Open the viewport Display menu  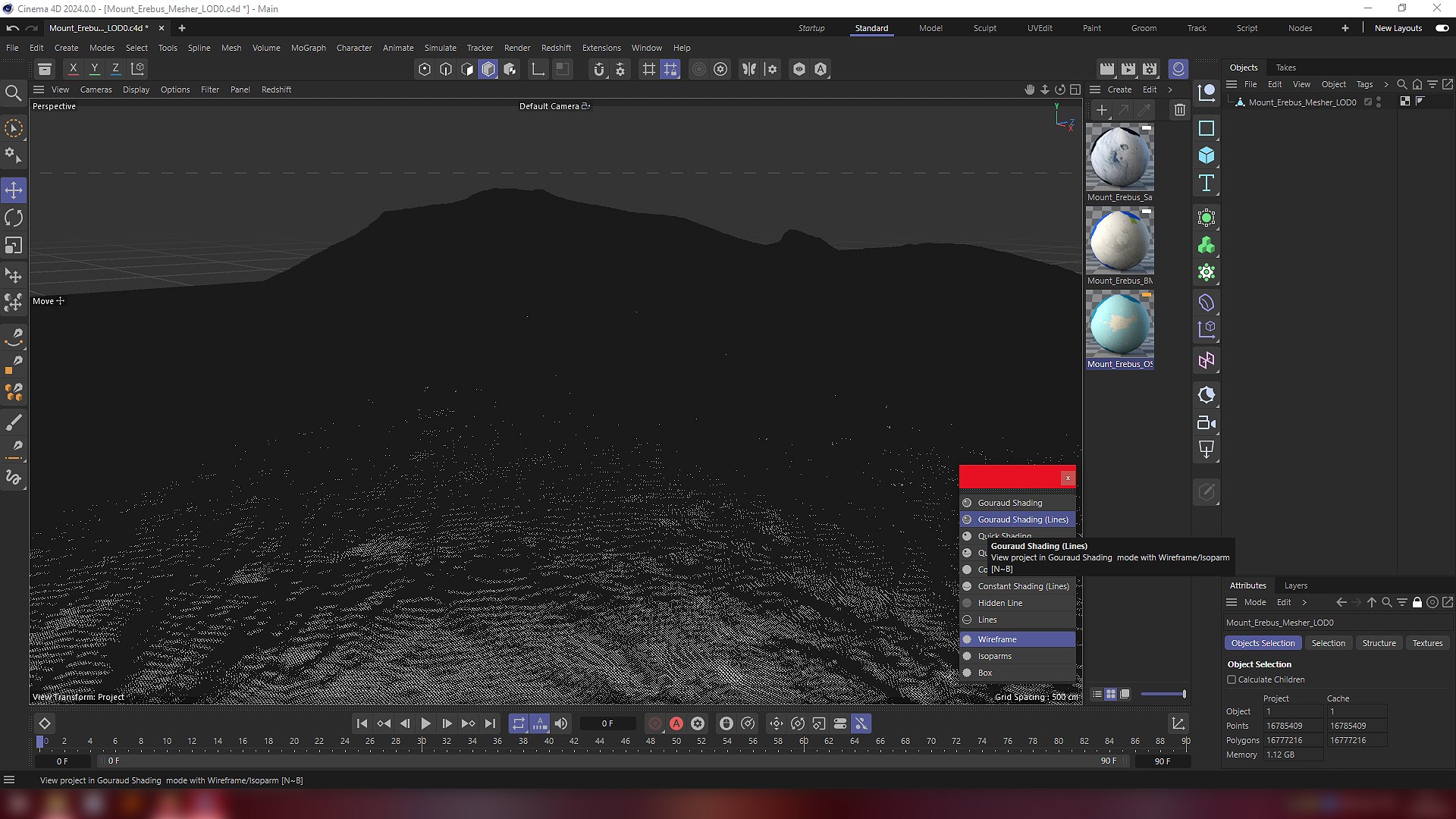tap(136, 89)
